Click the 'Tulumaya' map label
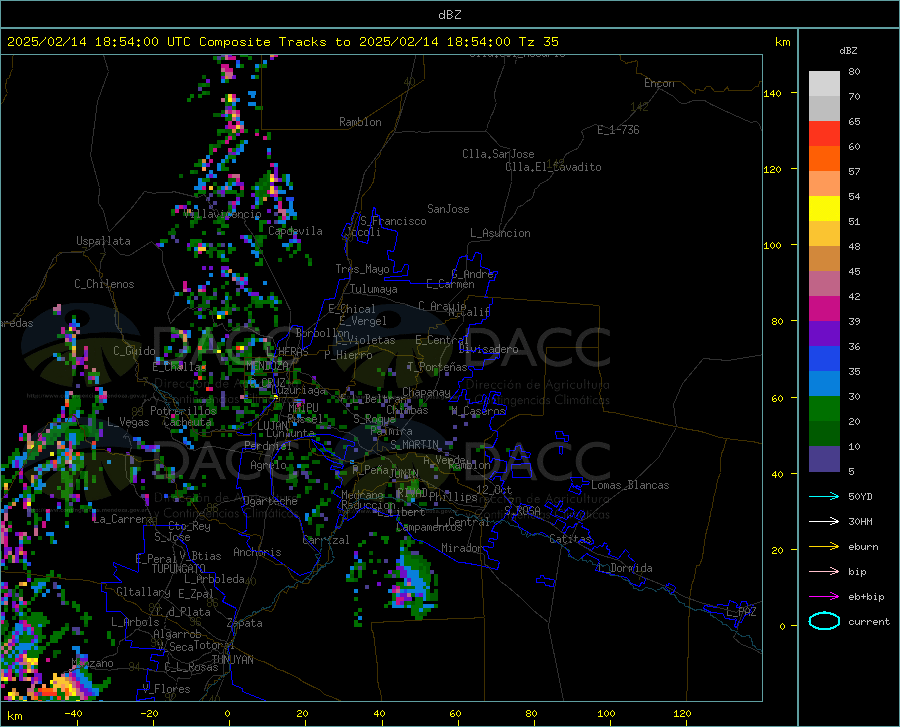This screenshot has height=727, width=900. (x=373, y=289)
